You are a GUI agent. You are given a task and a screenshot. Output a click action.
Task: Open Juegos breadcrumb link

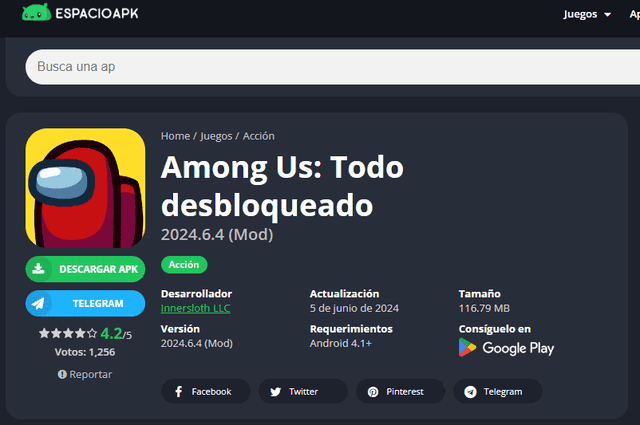click(216, 136)
